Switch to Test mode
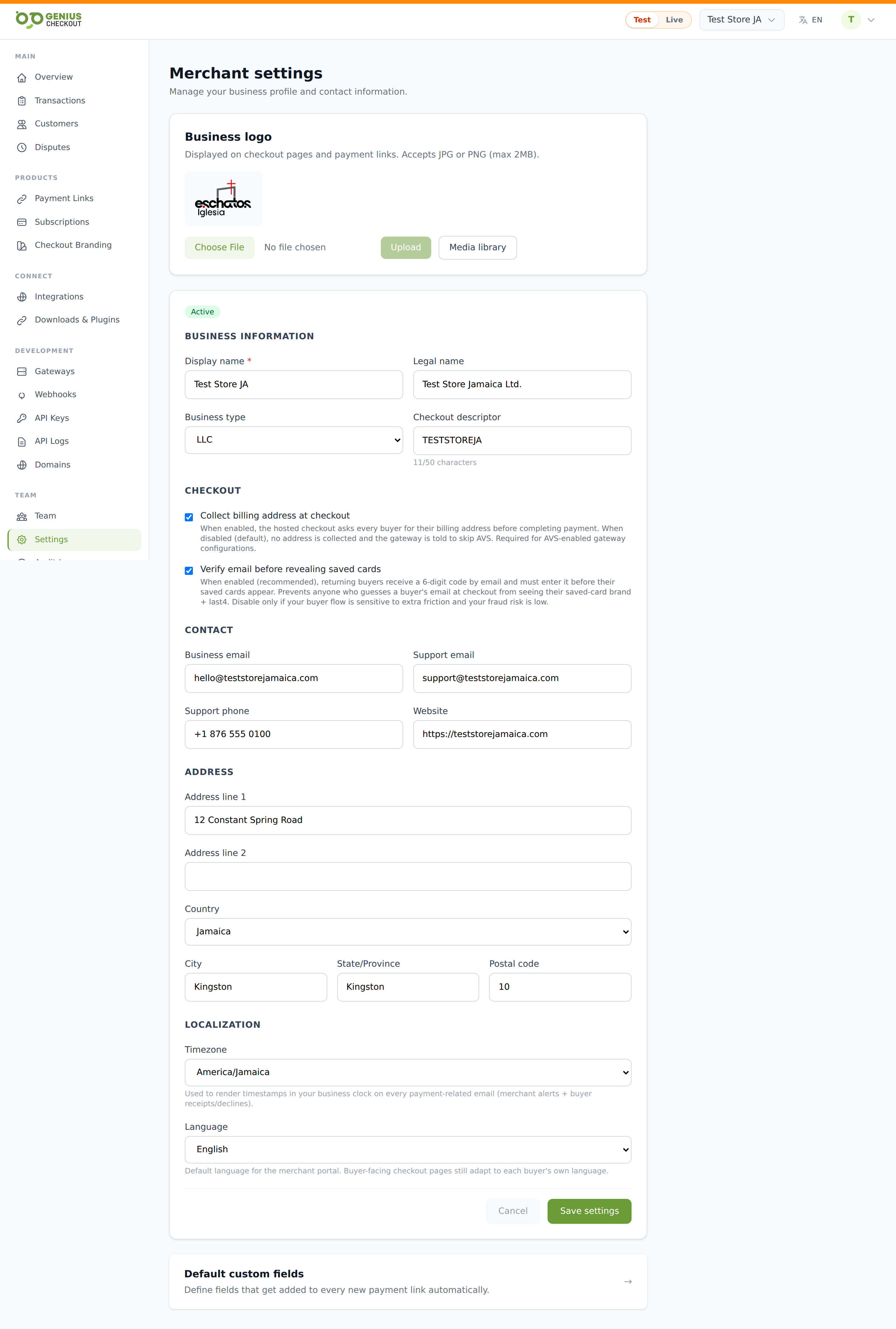 click(x=642, y=20)
